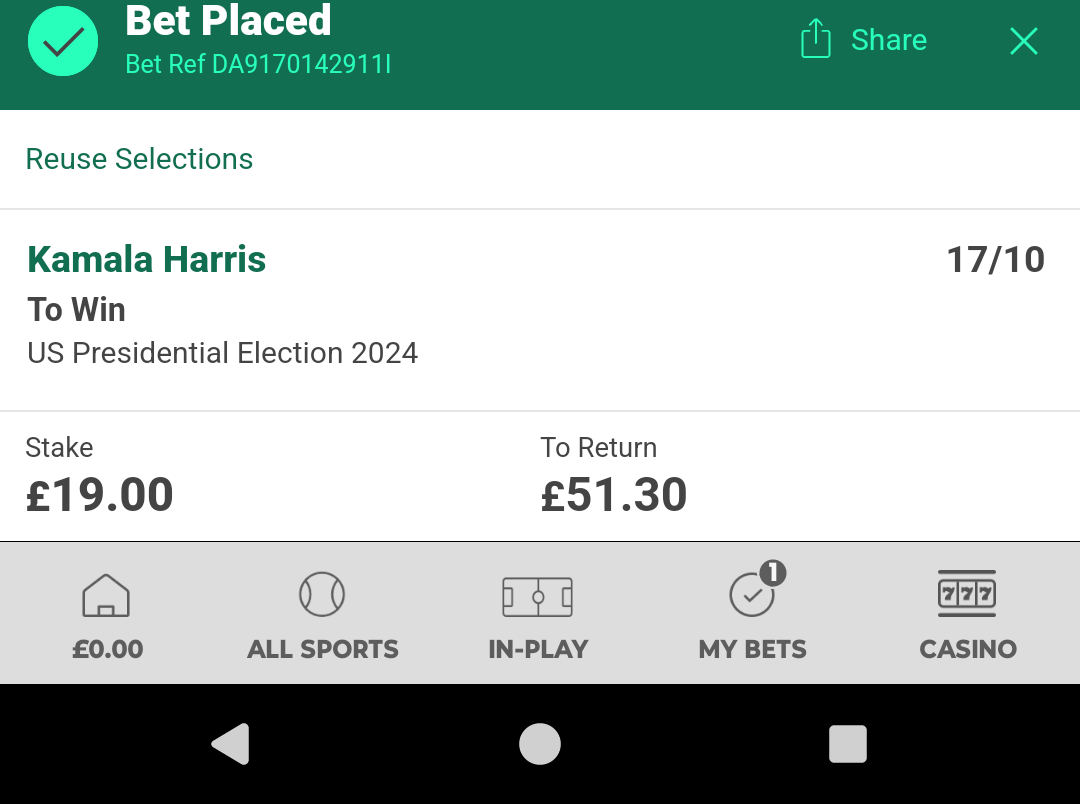Tap the Android back navigation button
The width and height of the screenshot is (1080, 804).
[x=230, y=744]
